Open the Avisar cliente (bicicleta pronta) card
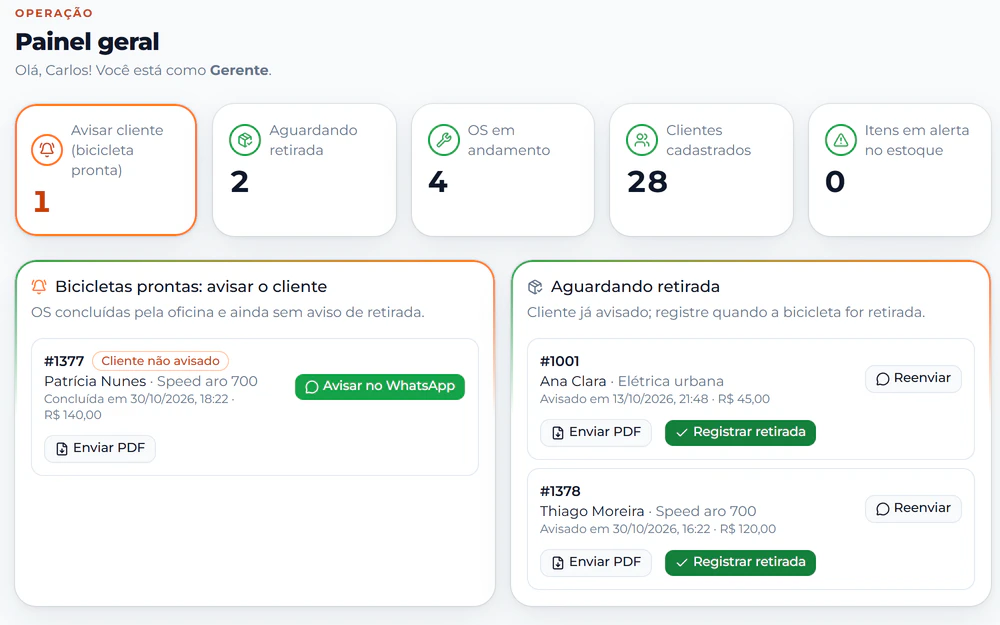Image resolution: width=1000 pixels, height=625 pixels. point(106,170)
